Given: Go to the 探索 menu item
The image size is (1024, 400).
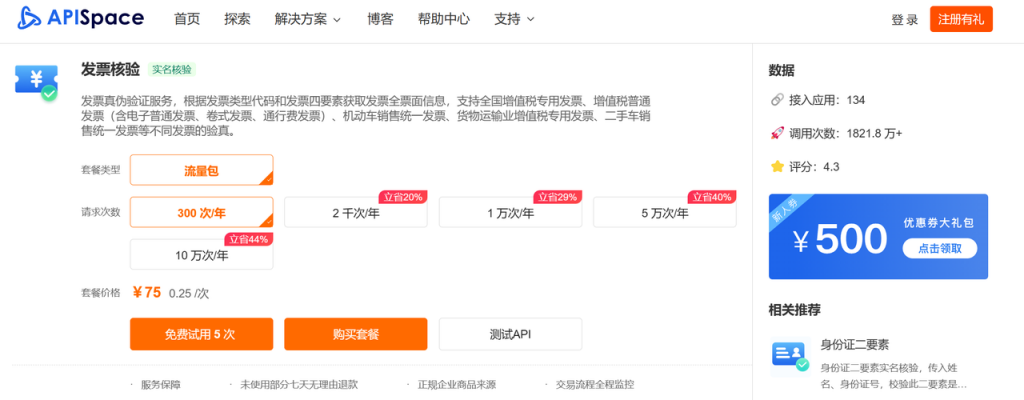Looking at the screenshot, I should click(237, 19).
